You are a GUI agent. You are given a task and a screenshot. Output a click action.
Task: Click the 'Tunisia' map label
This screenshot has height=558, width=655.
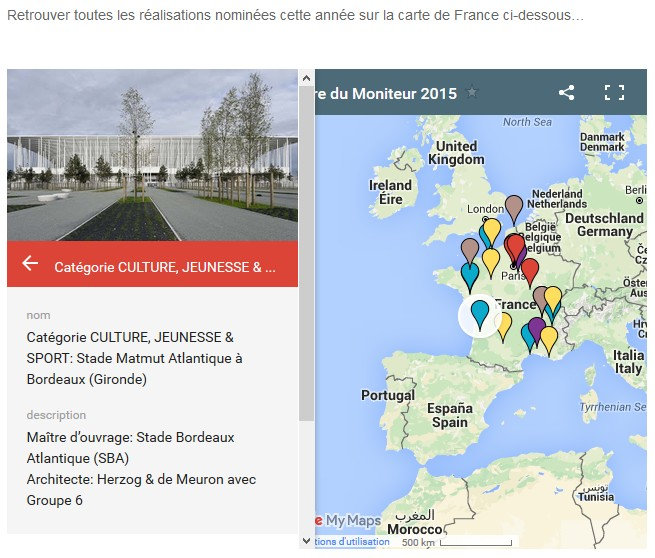596,497
